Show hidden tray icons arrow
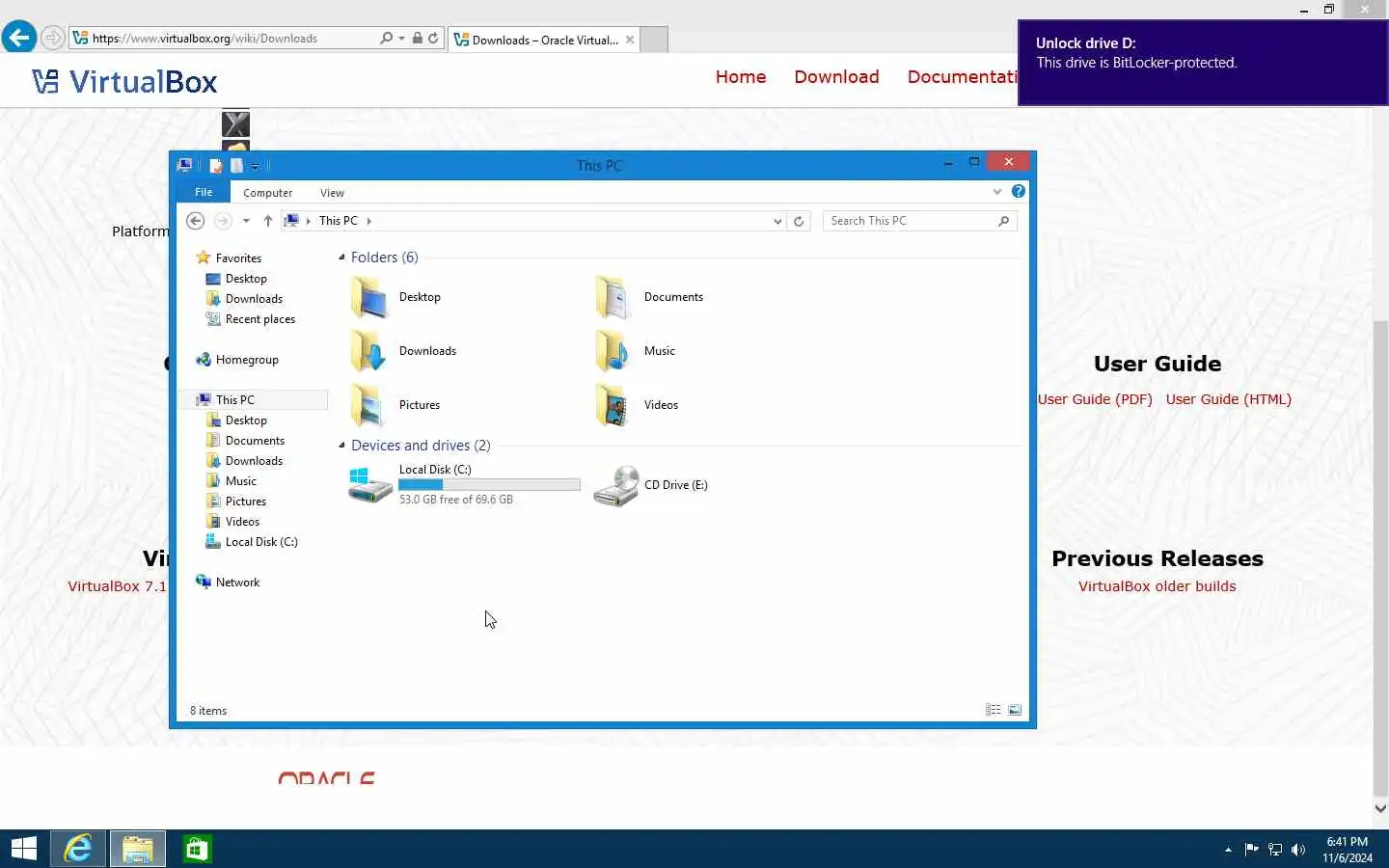 coord(1228,850)
